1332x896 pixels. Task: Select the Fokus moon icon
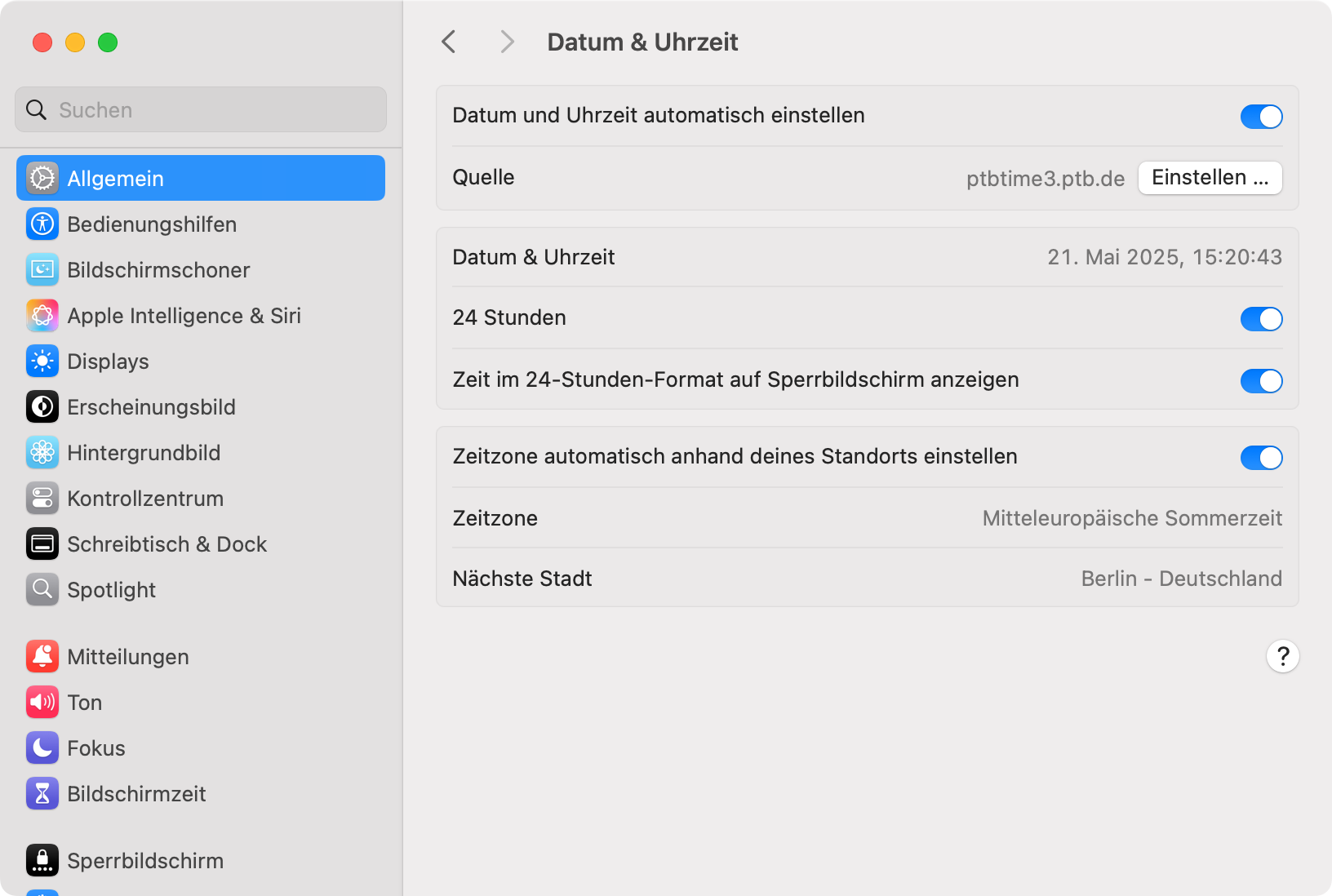point(42,747)
